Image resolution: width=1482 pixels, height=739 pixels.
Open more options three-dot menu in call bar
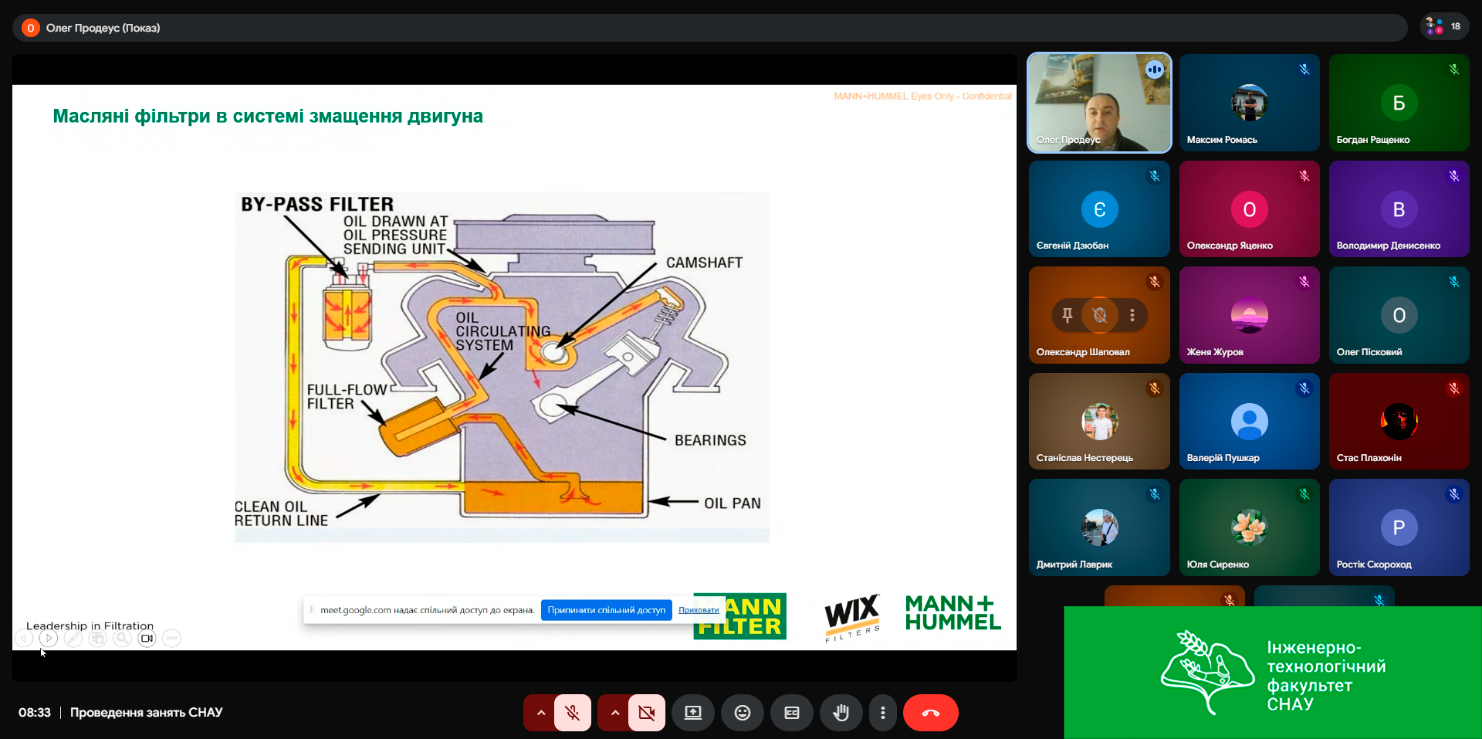(883, 713)
